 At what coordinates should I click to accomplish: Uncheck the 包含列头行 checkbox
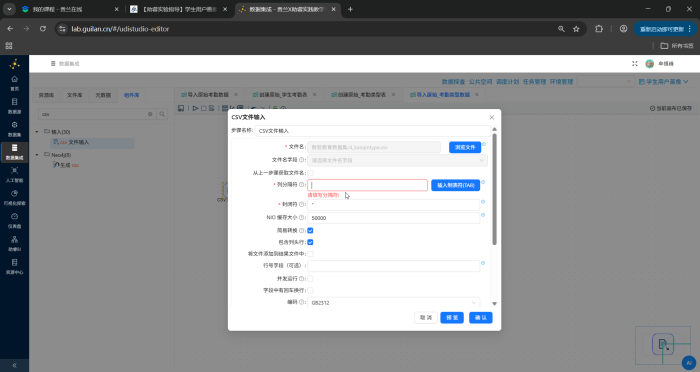(x=310, y=242)
